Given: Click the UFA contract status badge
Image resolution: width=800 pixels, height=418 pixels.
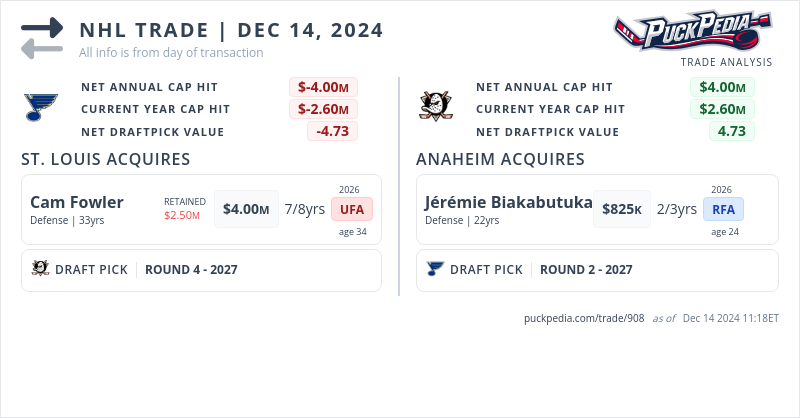Looking at the screenshot, I should (x=352, y=209).
